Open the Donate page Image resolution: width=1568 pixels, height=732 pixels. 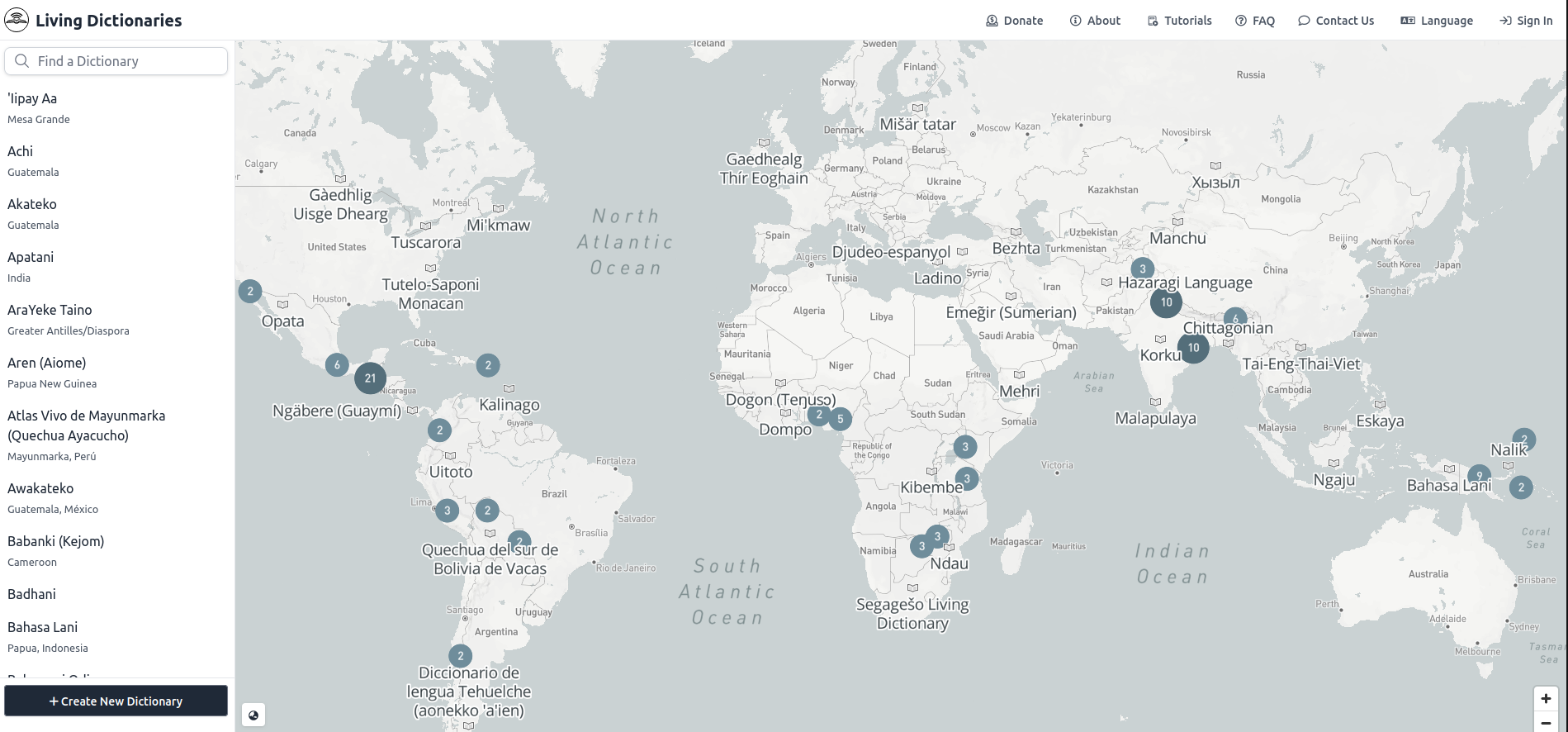tap(1015, 21)
